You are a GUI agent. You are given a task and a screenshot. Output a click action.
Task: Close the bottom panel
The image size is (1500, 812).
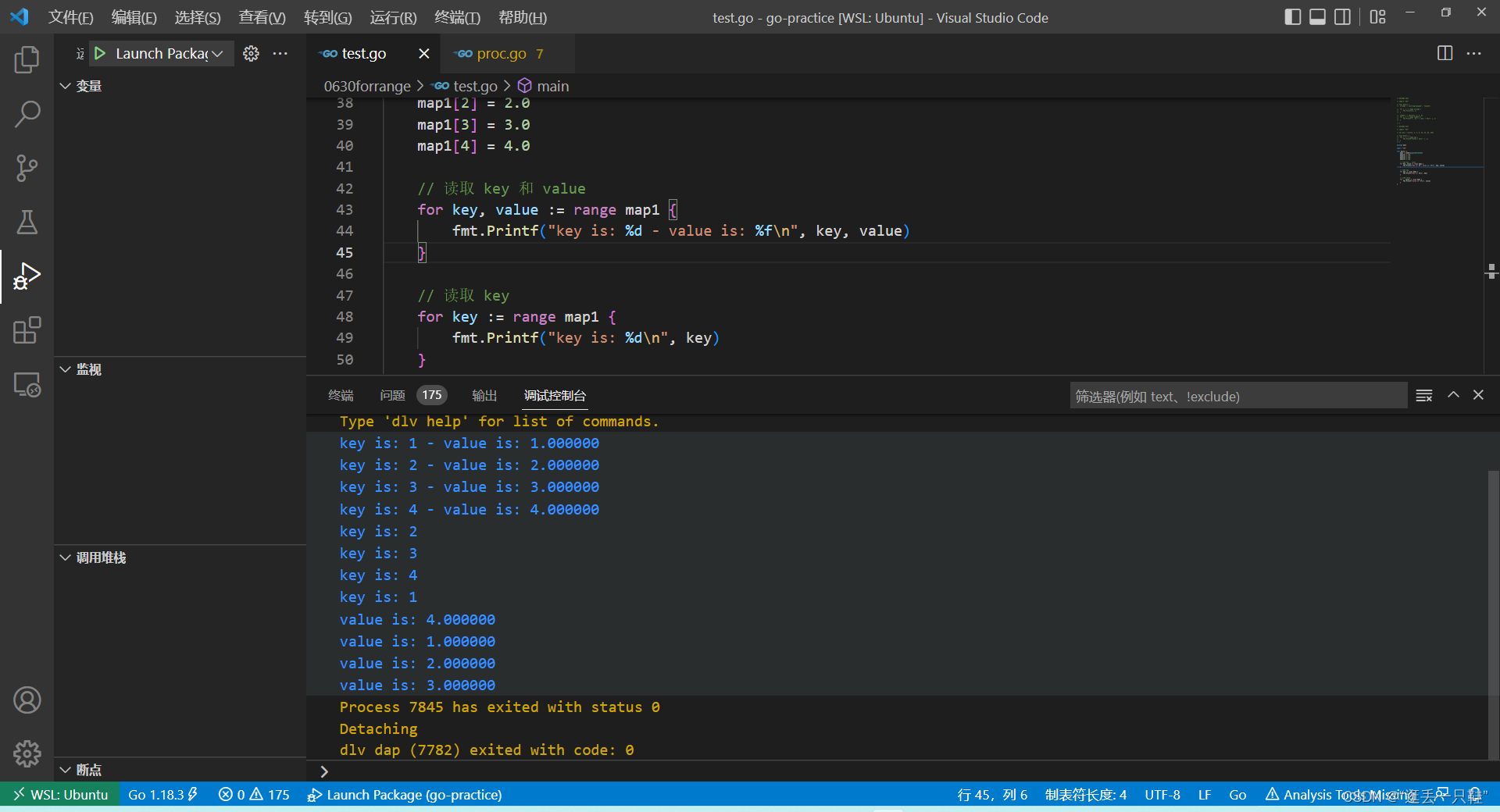pyautogui.click(x=1478, y=395)
